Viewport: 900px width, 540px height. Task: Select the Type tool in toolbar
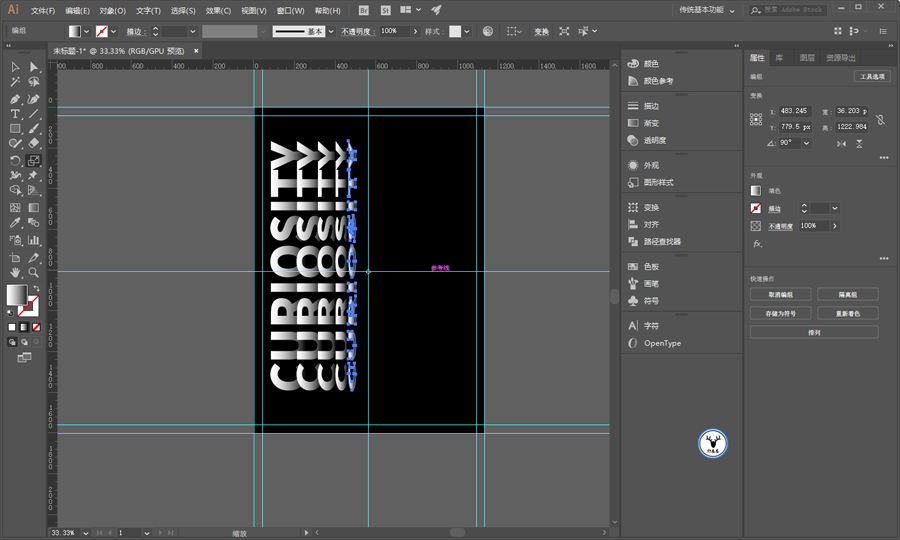(x=15, y=114)
